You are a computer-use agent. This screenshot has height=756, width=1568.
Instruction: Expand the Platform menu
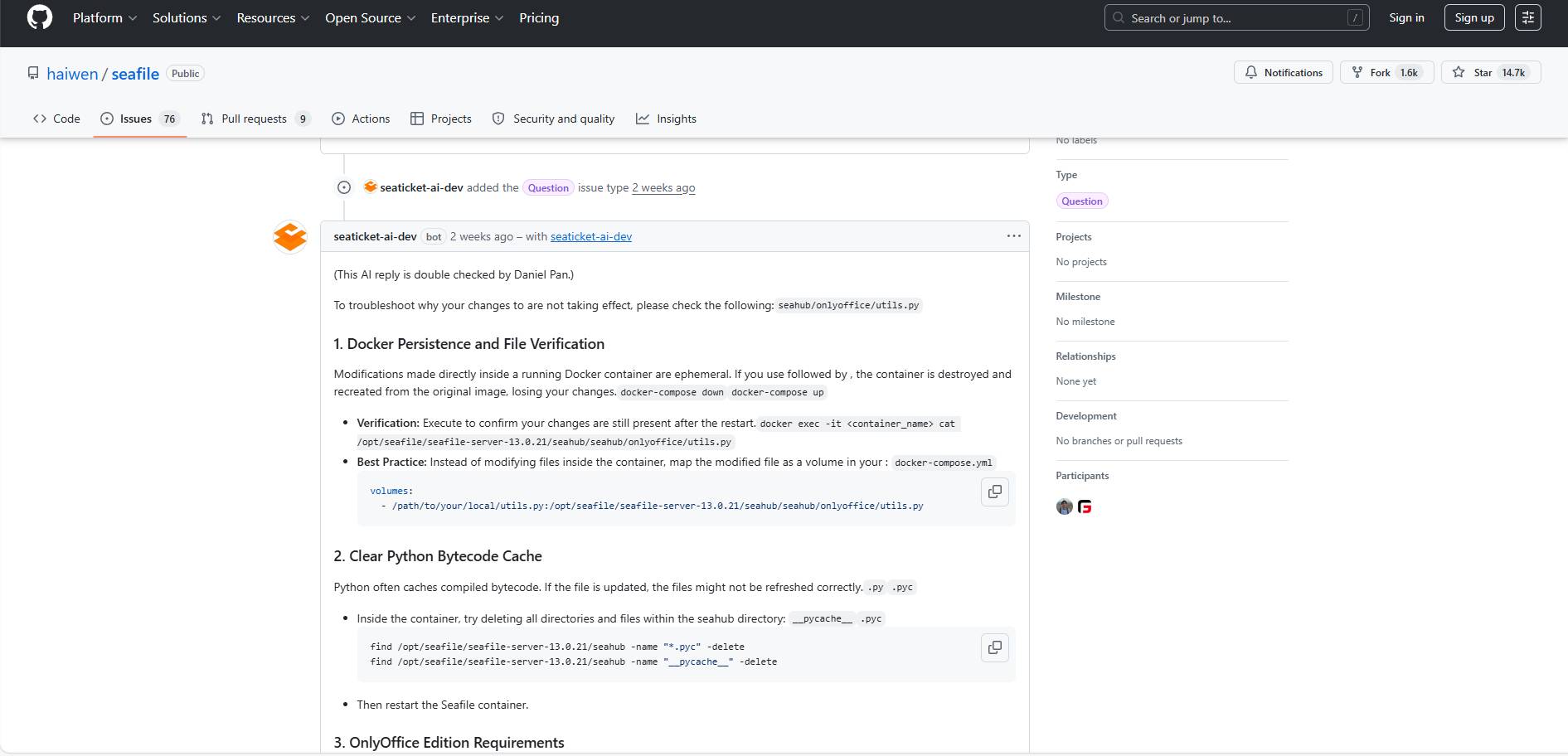[104, 17]
